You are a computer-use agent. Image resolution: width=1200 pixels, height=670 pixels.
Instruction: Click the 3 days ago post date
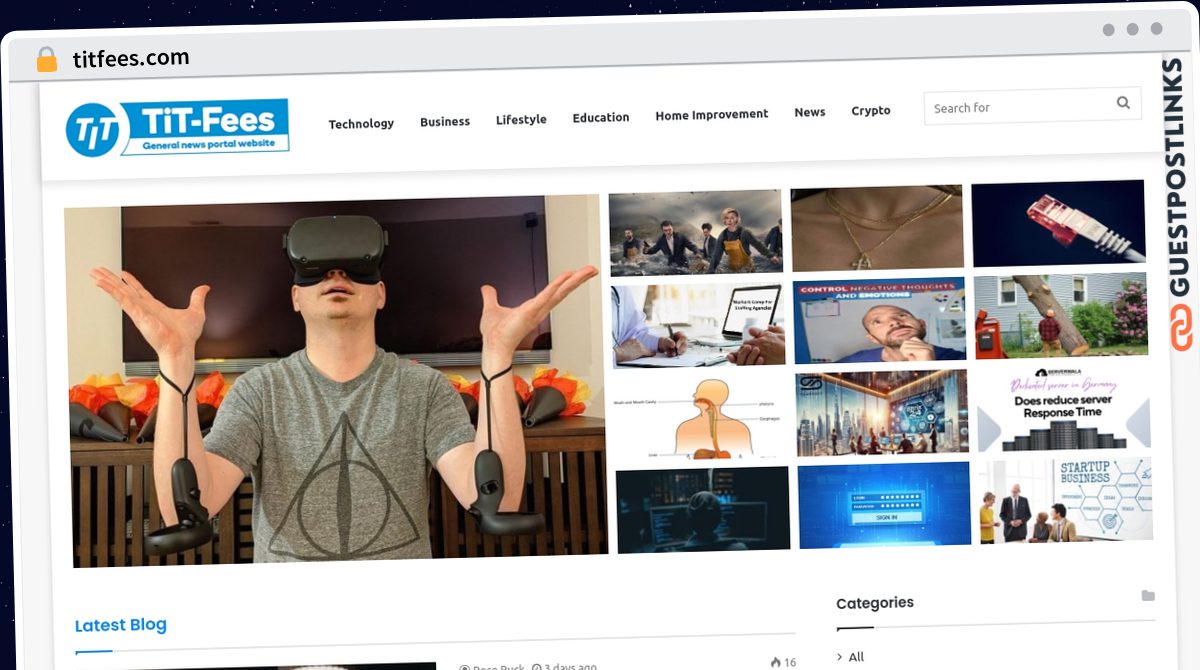pyautogui.click(x=570, y=667)
